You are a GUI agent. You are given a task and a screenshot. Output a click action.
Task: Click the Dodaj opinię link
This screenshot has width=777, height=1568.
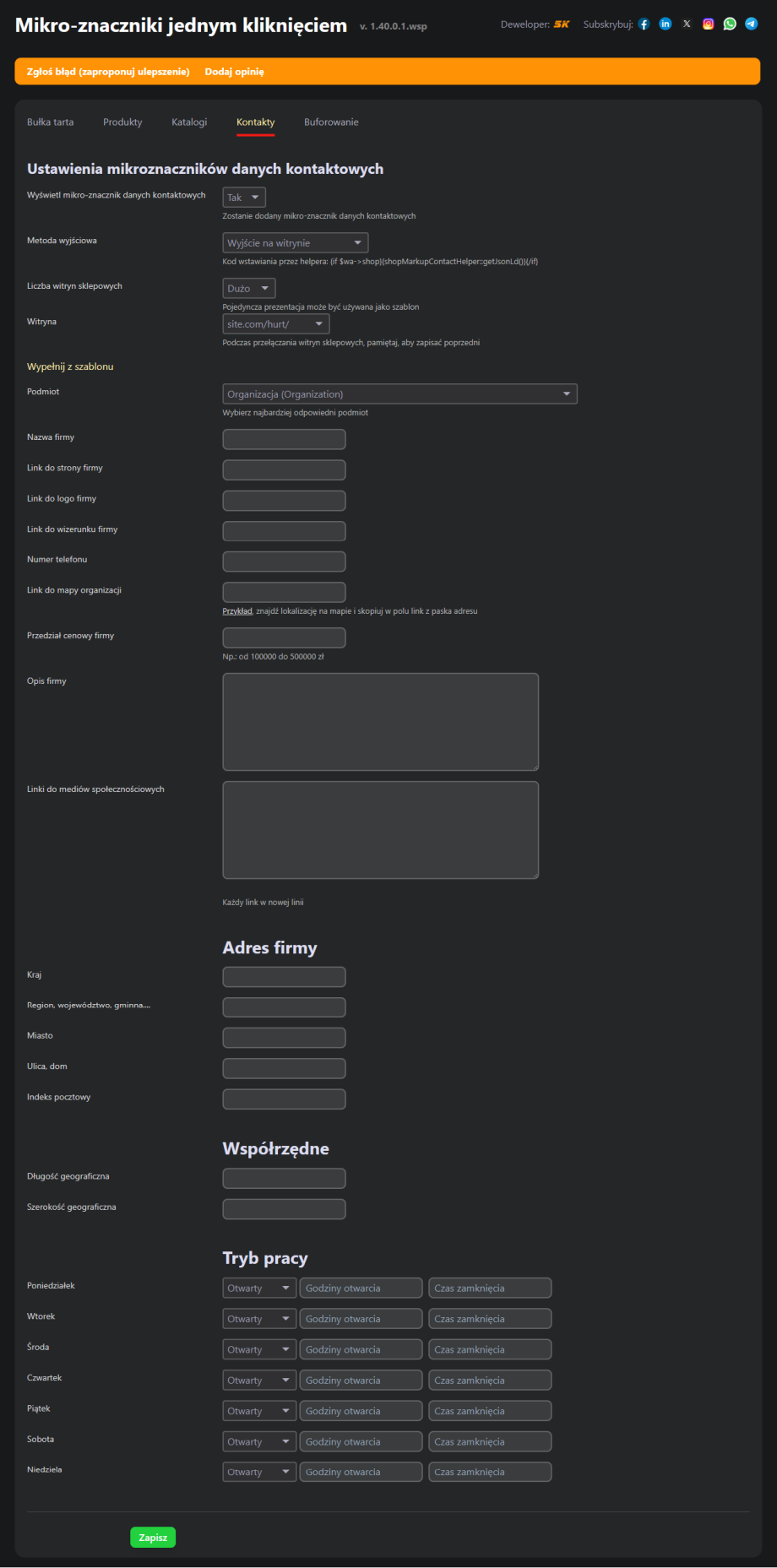point(234,72)
